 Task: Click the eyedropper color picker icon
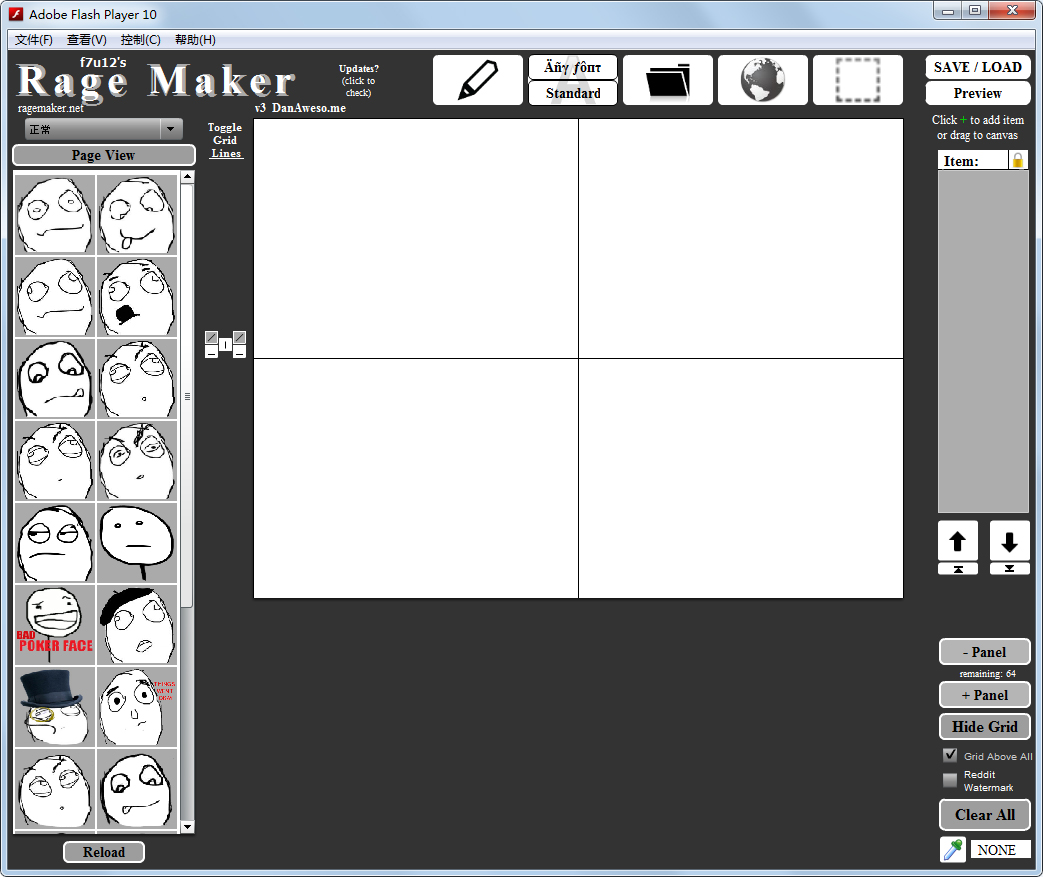(953, 850)
